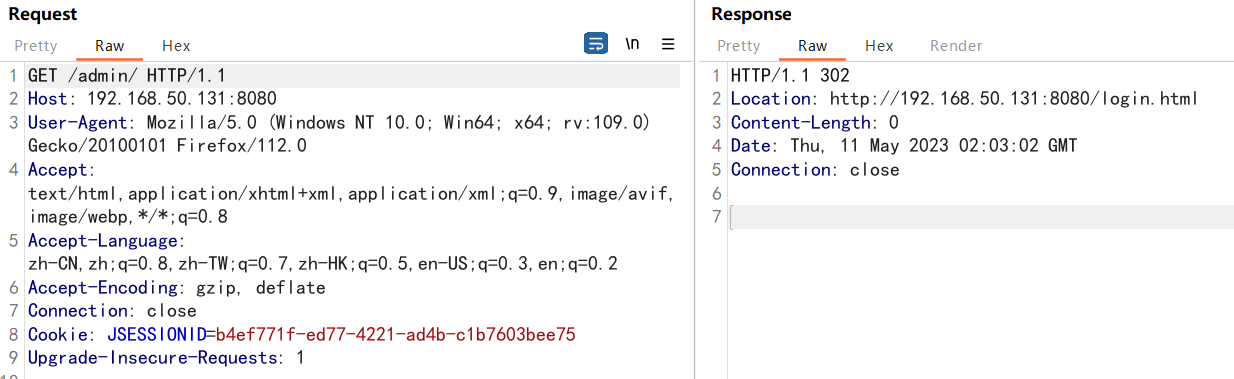The width and height of the screenshot is (1234, 379).
Task: Click the Content-Length header in response
Action: 815,122
